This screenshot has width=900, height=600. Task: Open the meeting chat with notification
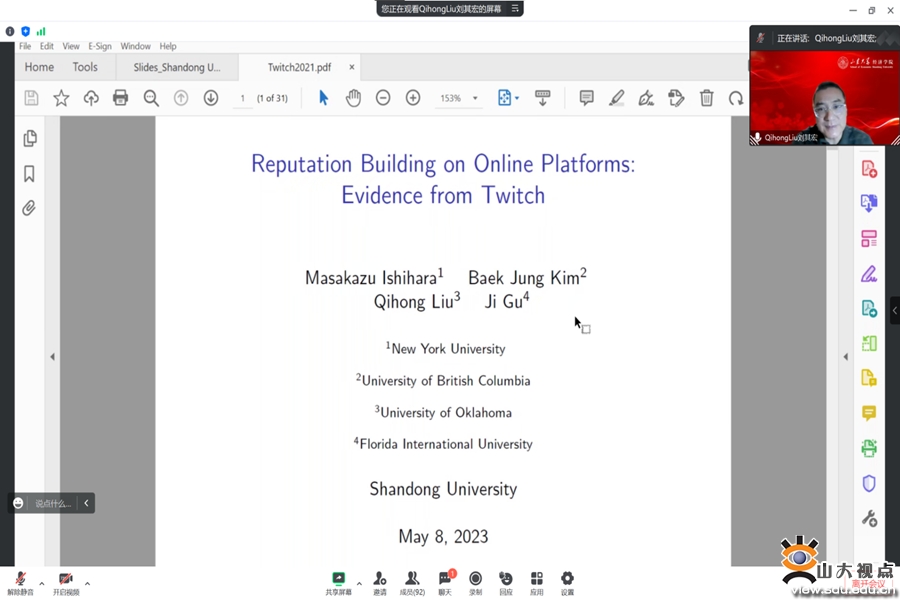pos(444,580)
